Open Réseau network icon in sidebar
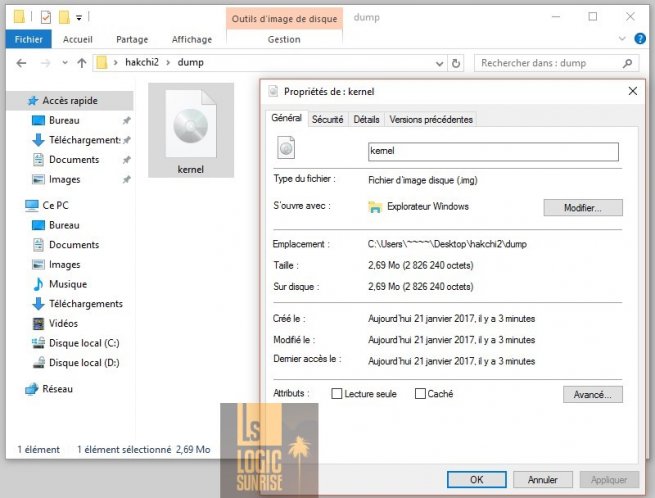This screenshot has height=498, width=655. click(x=31, y=389)
